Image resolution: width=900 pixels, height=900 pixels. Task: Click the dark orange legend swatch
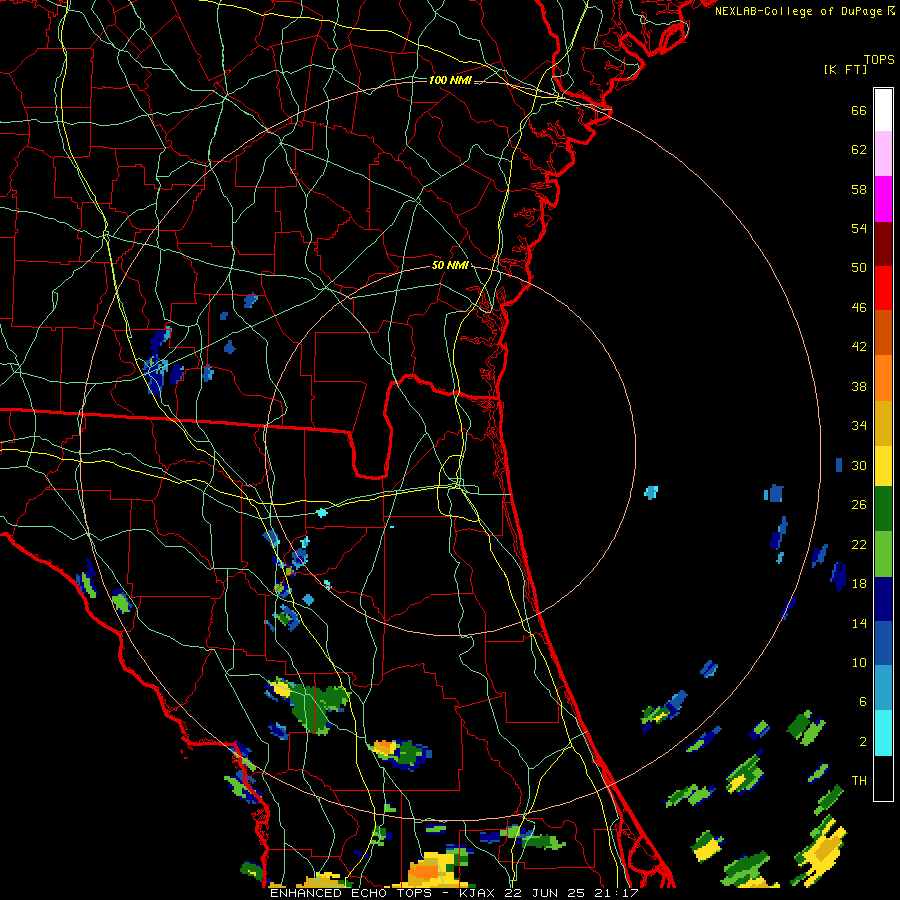[x=883, y=332]
